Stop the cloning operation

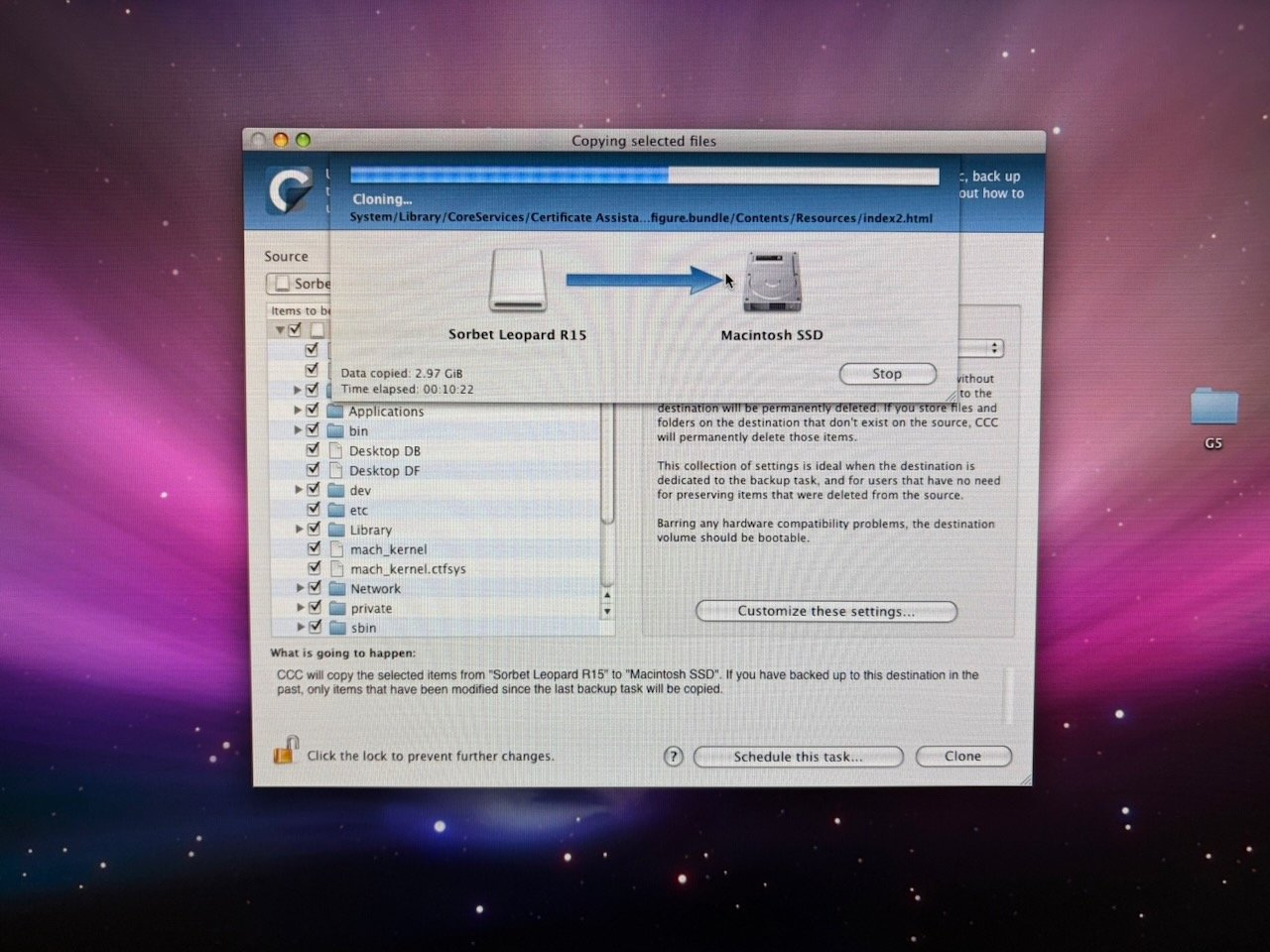887,374
